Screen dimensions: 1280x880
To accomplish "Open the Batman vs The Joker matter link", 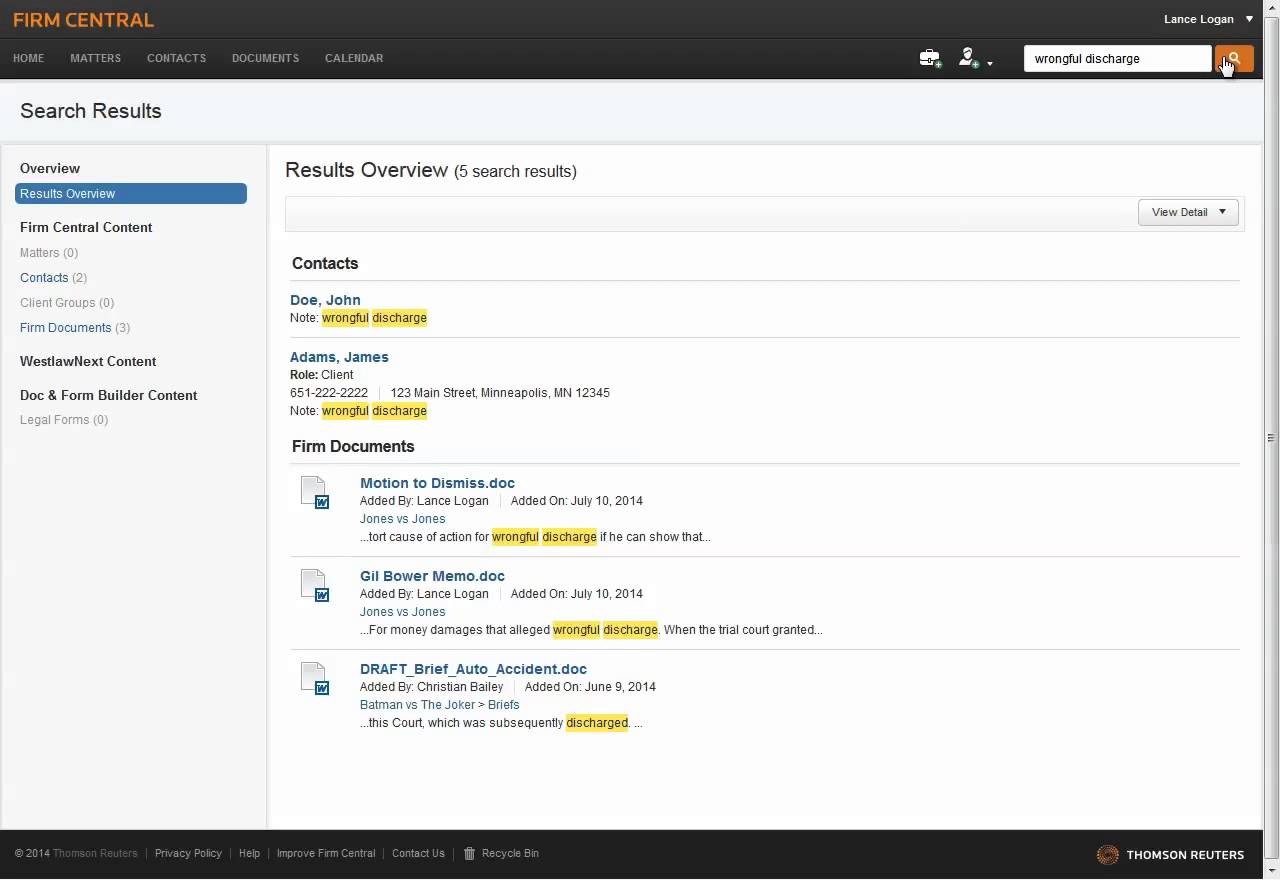I will click(x=417, y=705).
